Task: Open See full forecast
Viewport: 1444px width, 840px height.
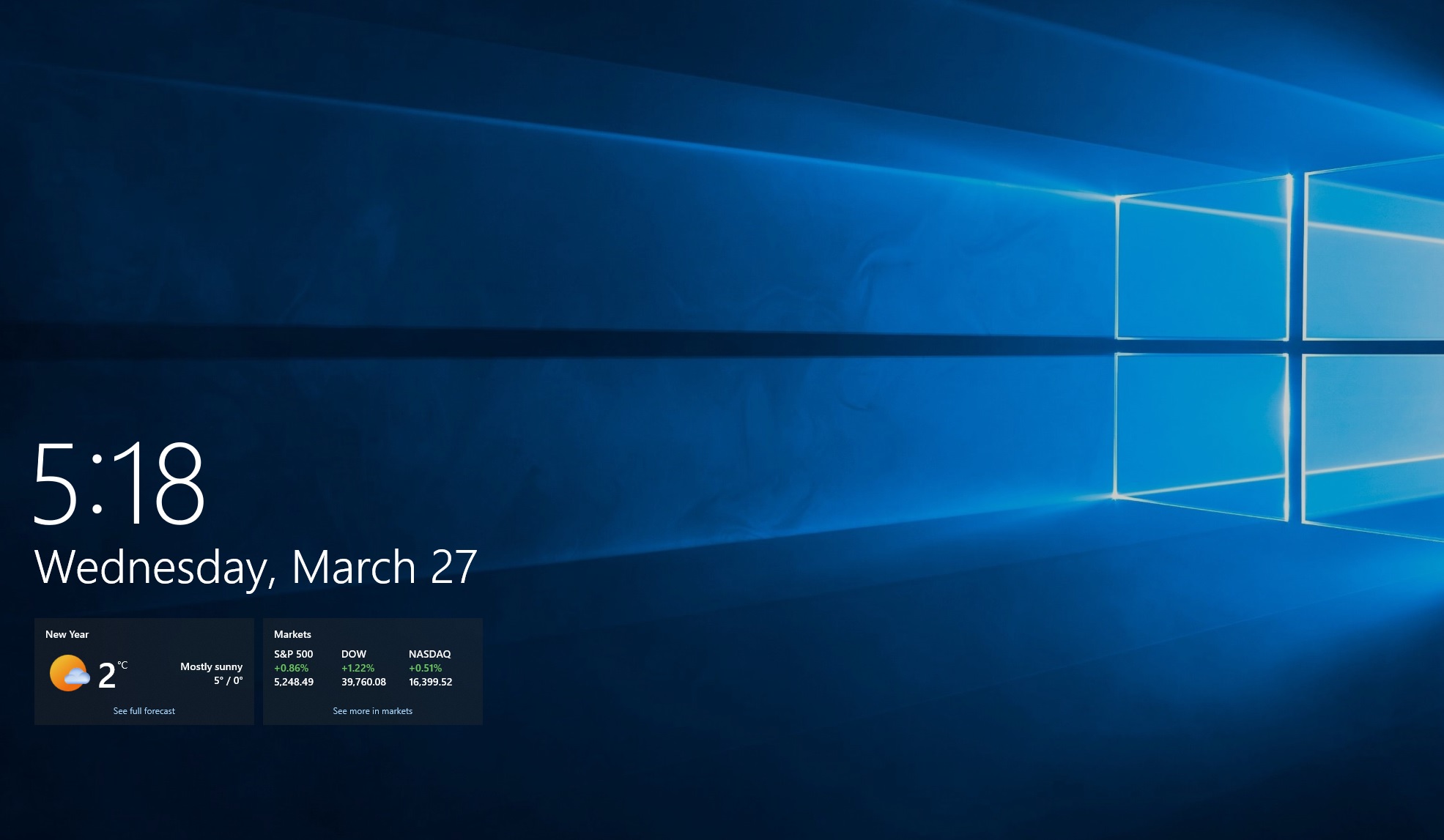Action: (144, 710)
